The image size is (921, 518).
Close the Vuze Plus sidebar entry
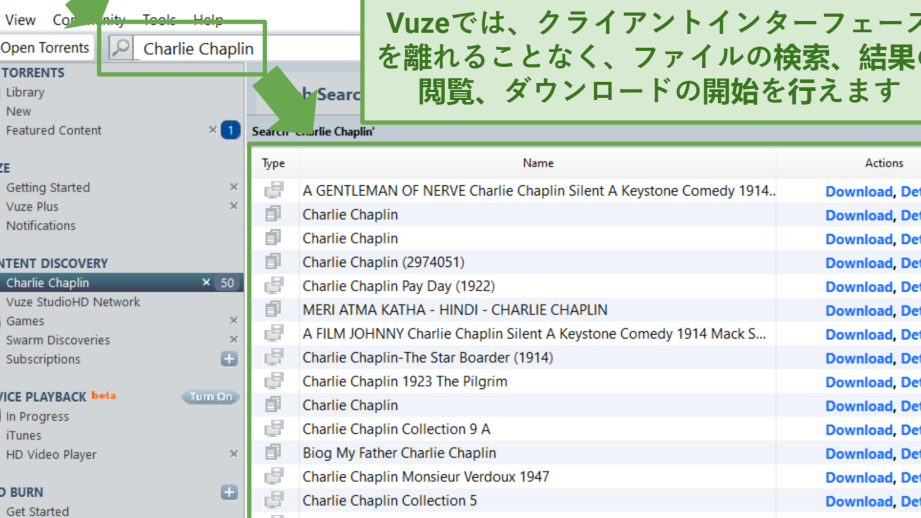click(233, 206)
